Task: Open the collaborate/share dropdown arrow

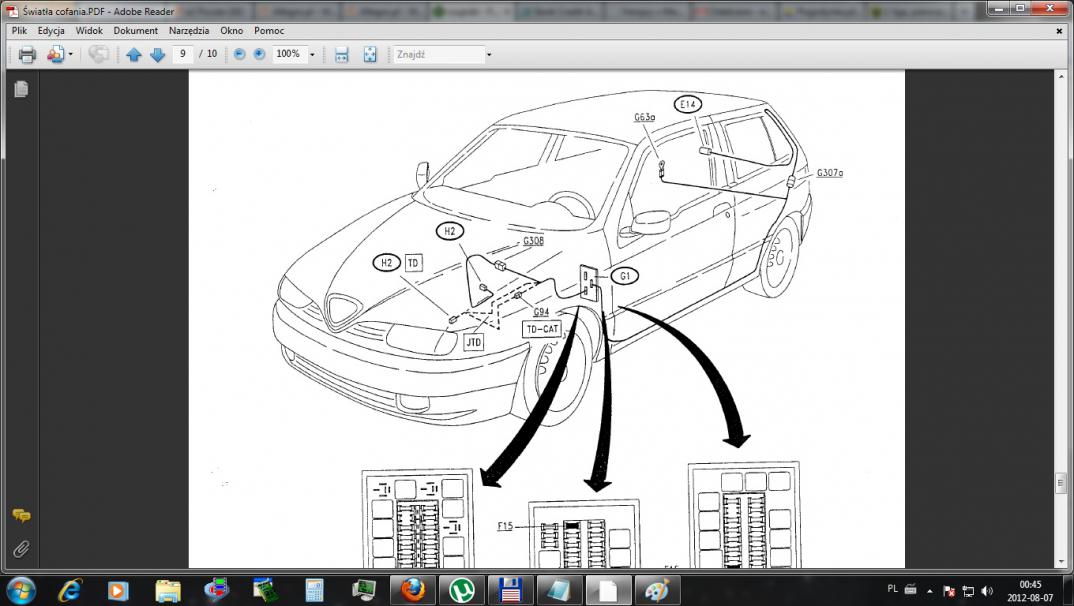Action: [x=70, y=54]
